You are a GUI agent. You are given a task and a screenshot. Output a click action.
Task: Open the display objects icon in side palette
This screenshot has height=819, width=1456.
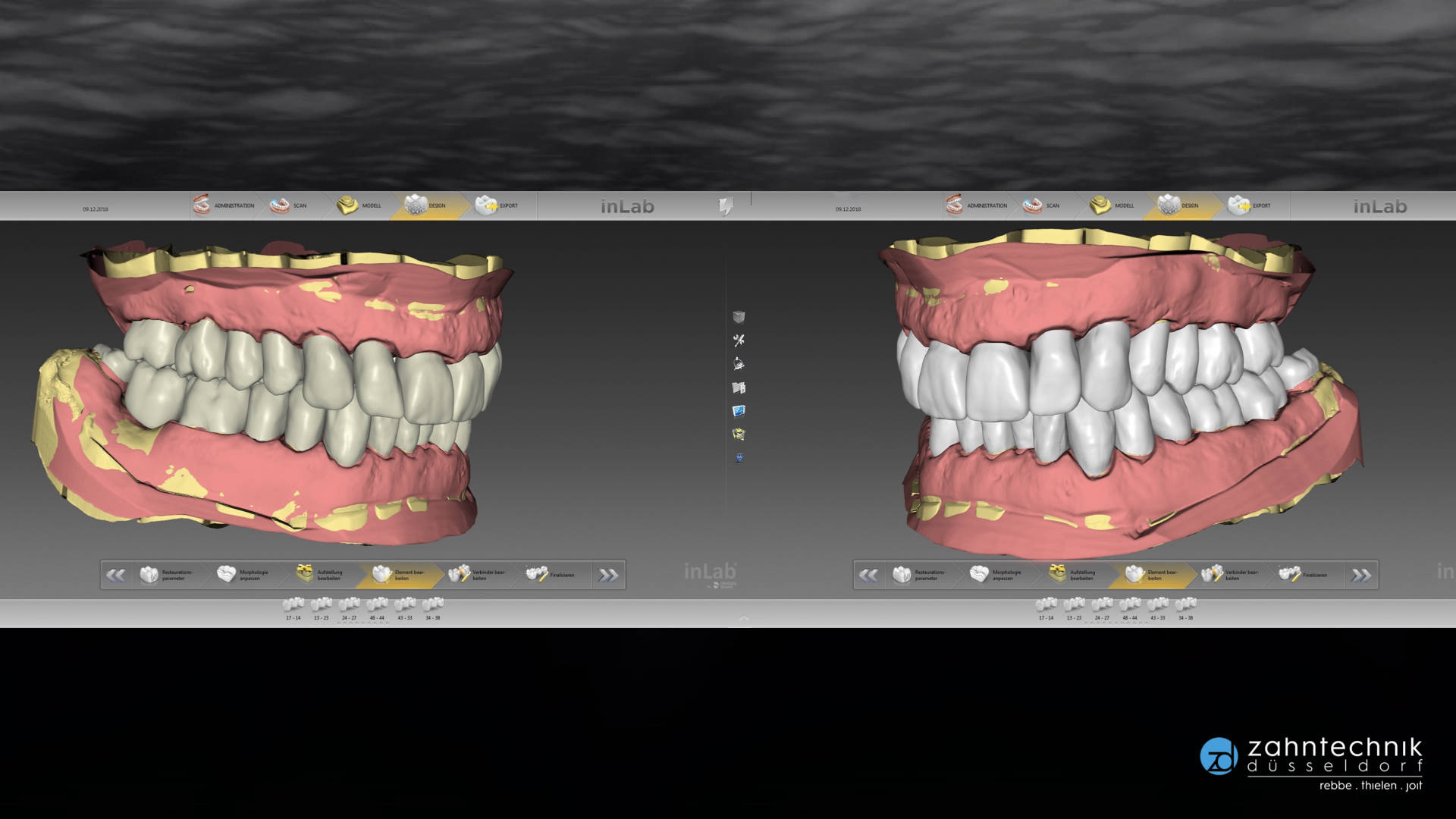tap(739, 364)
